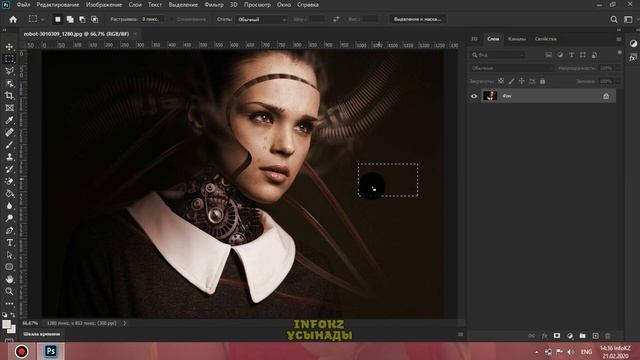Switch to the Каналы tab

tap(517, 39)
